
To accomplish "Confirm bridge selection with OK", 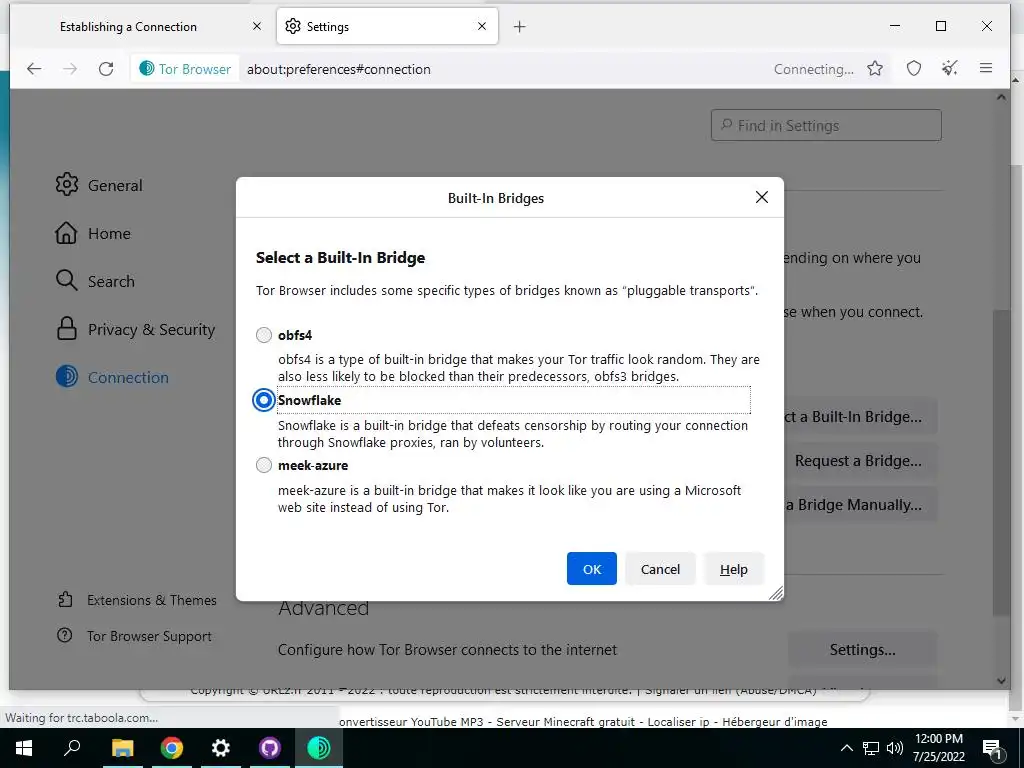I will pyautogui.click(x=592, y=569).
